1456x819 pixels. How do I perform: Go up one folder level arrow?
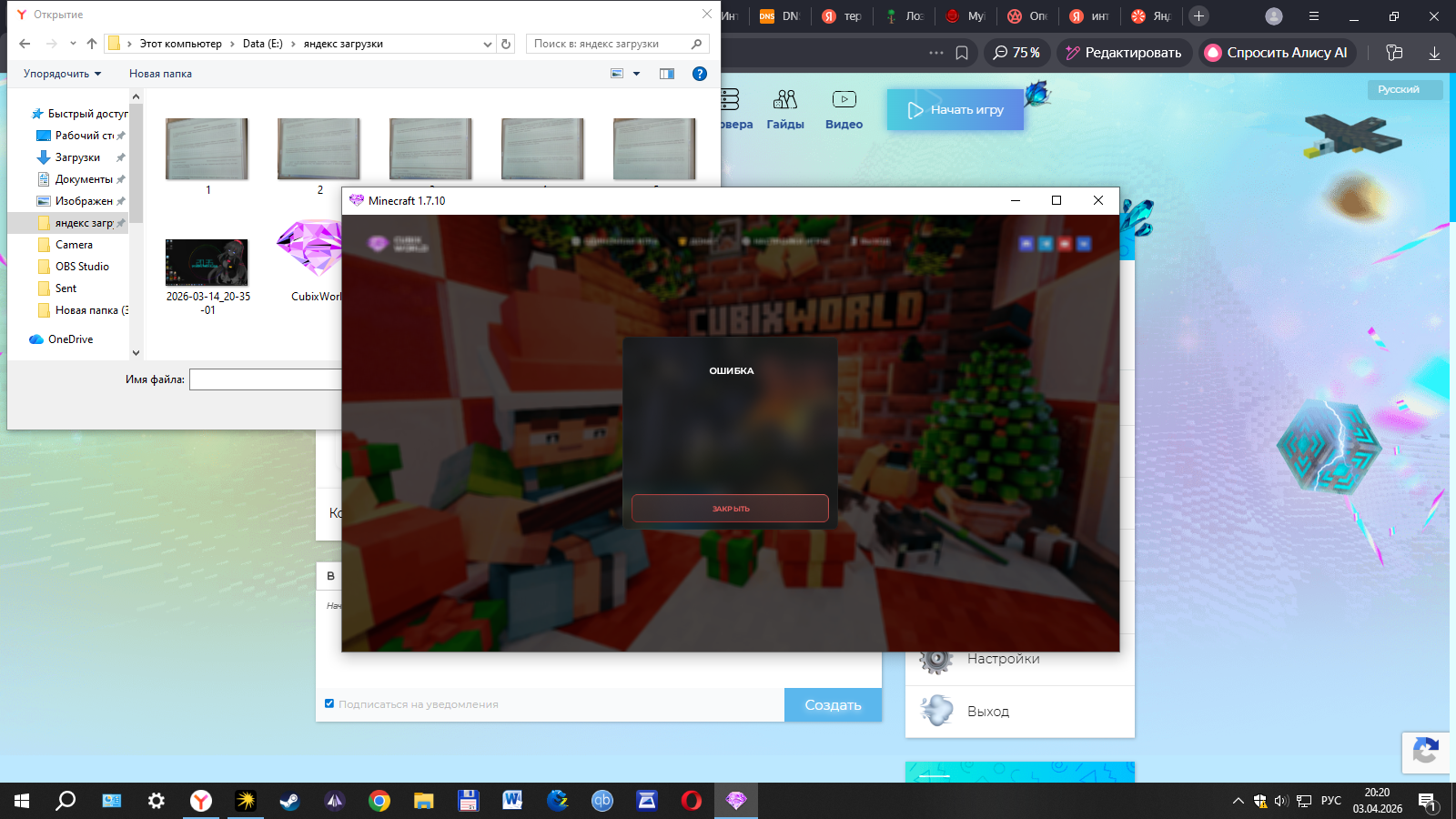pos(92,44)
